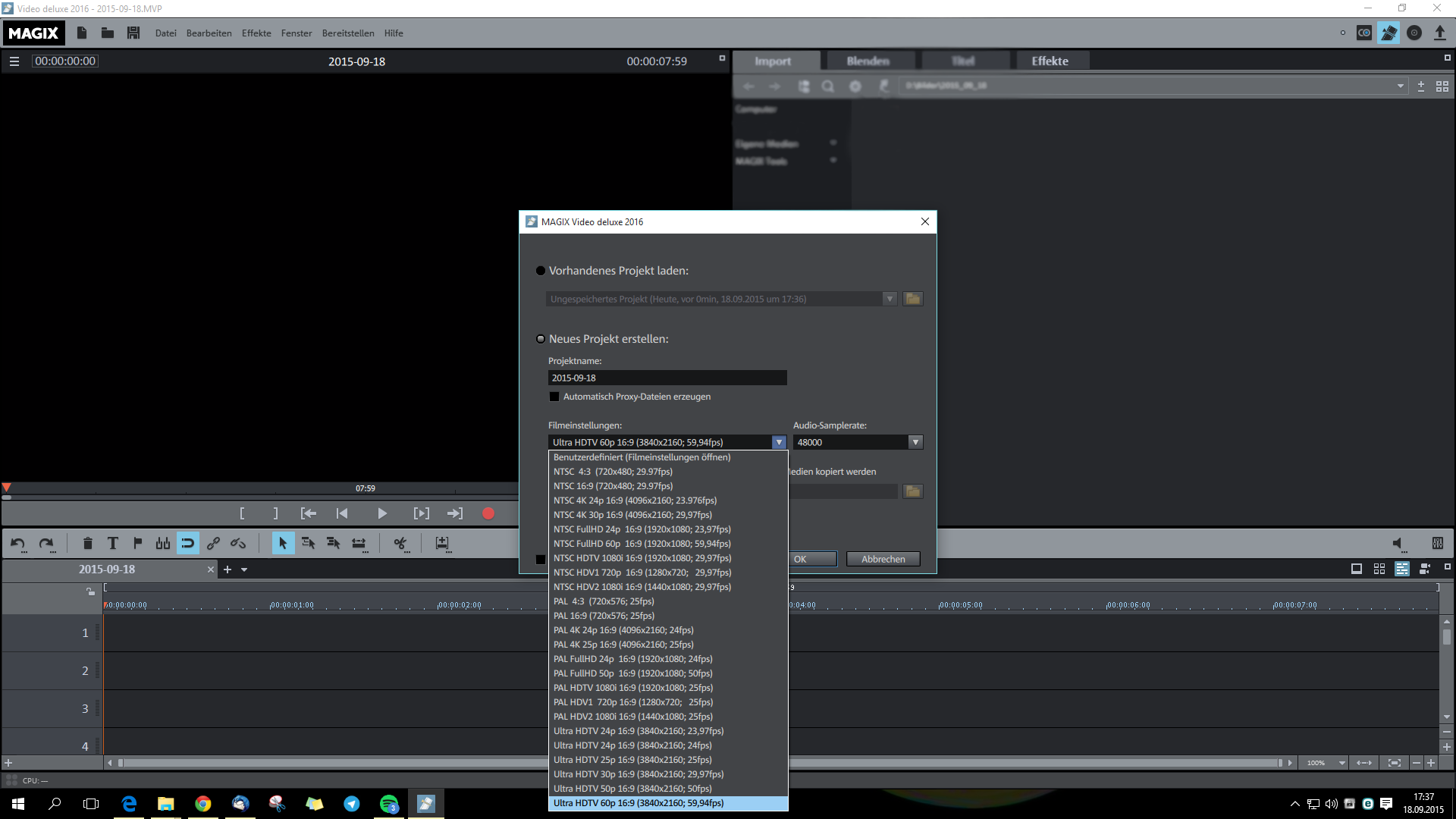
Task: Select the mouse pointer mode arrow
Action: [x=283, y=543]
